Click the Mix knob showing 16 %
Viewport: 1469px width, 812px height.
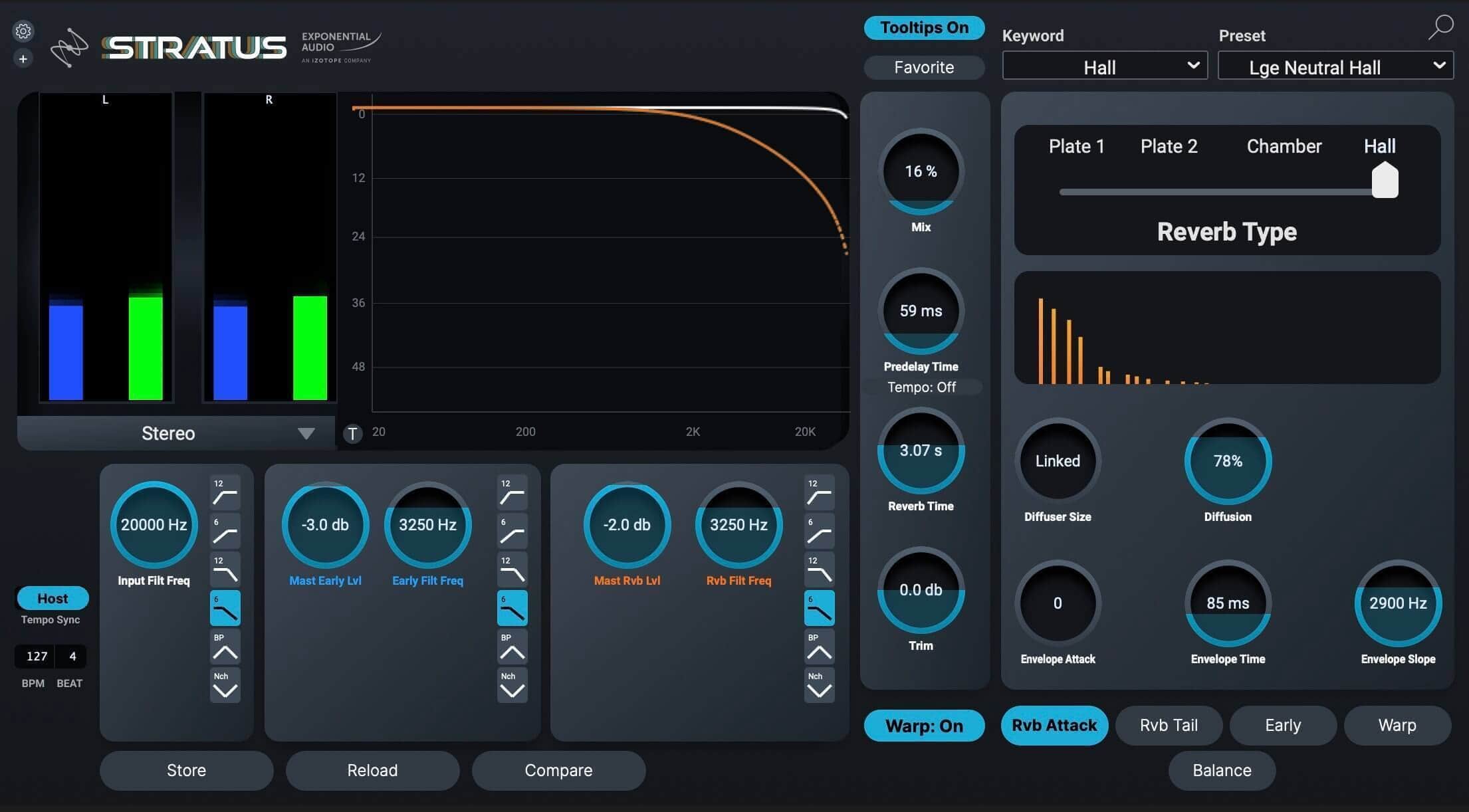pos(921,171)
